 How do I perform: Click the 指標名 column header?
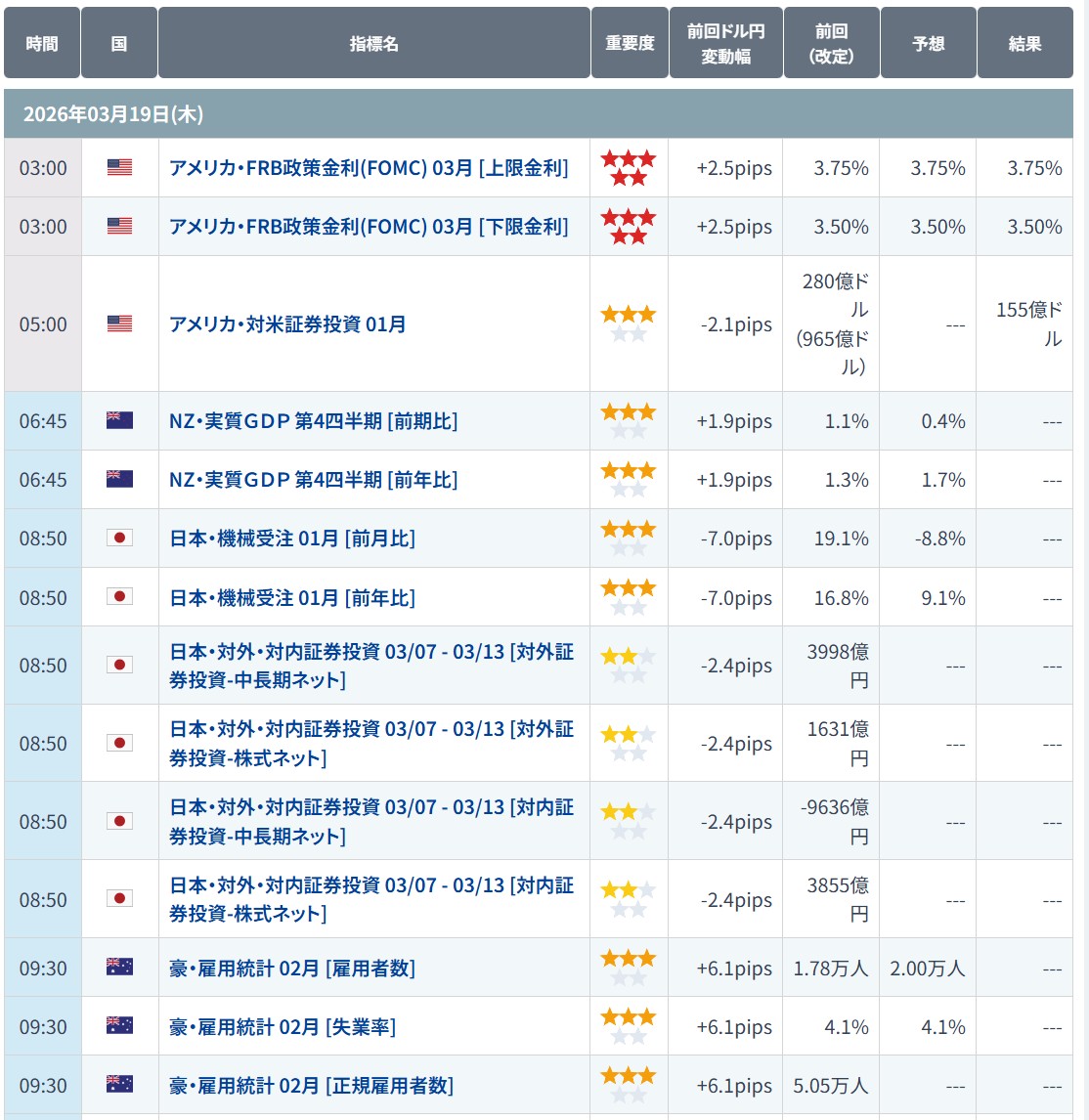[373, 44]
